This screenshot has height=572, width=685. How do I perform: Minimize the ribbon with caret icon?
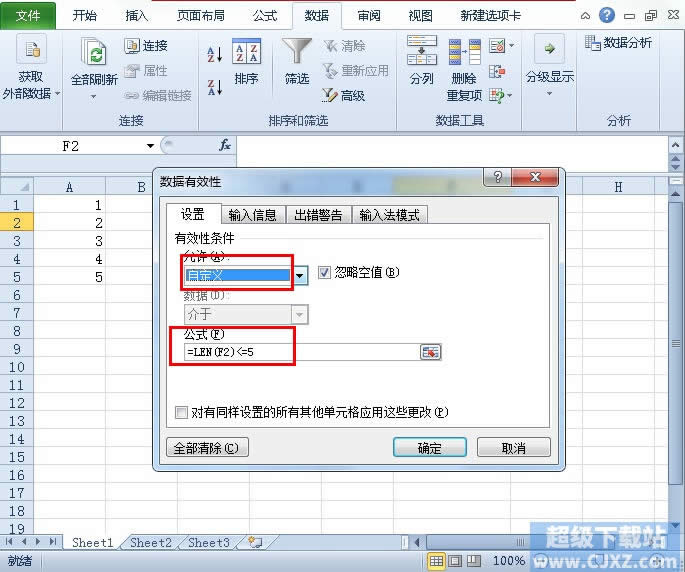[x=585, y=16]
